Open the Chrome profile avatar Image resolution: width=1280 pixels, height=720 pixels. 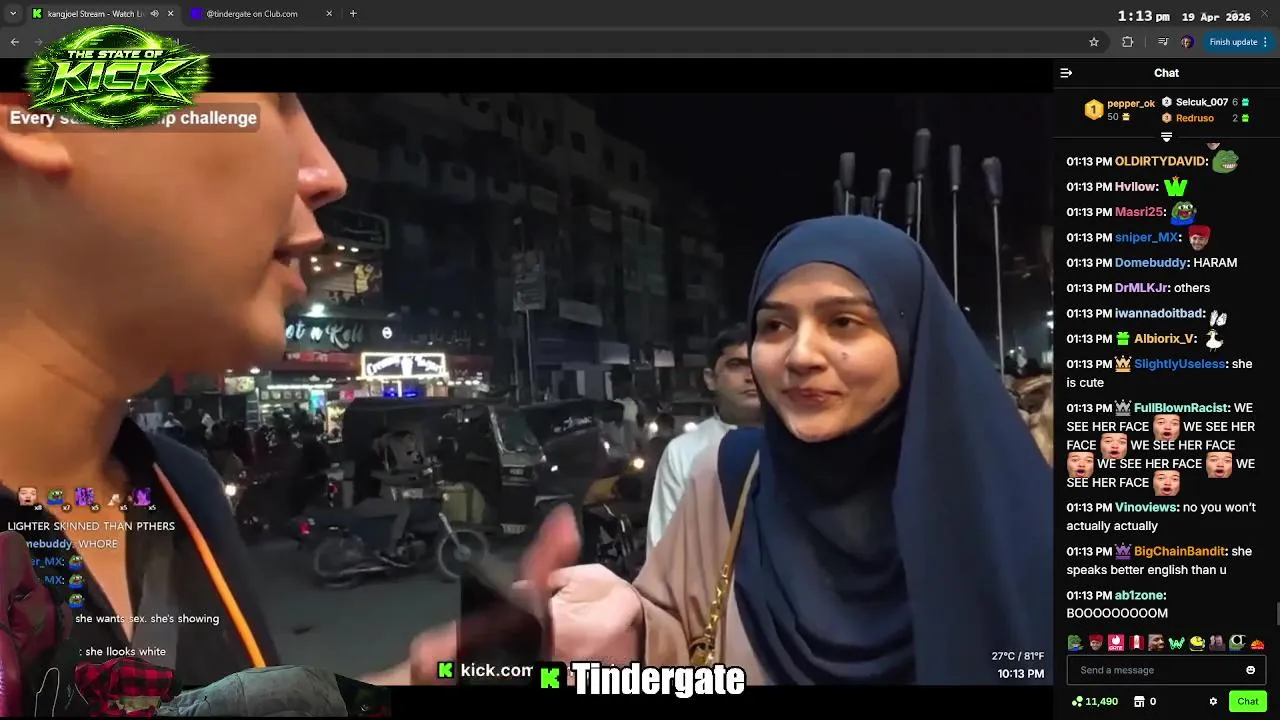1187,42
